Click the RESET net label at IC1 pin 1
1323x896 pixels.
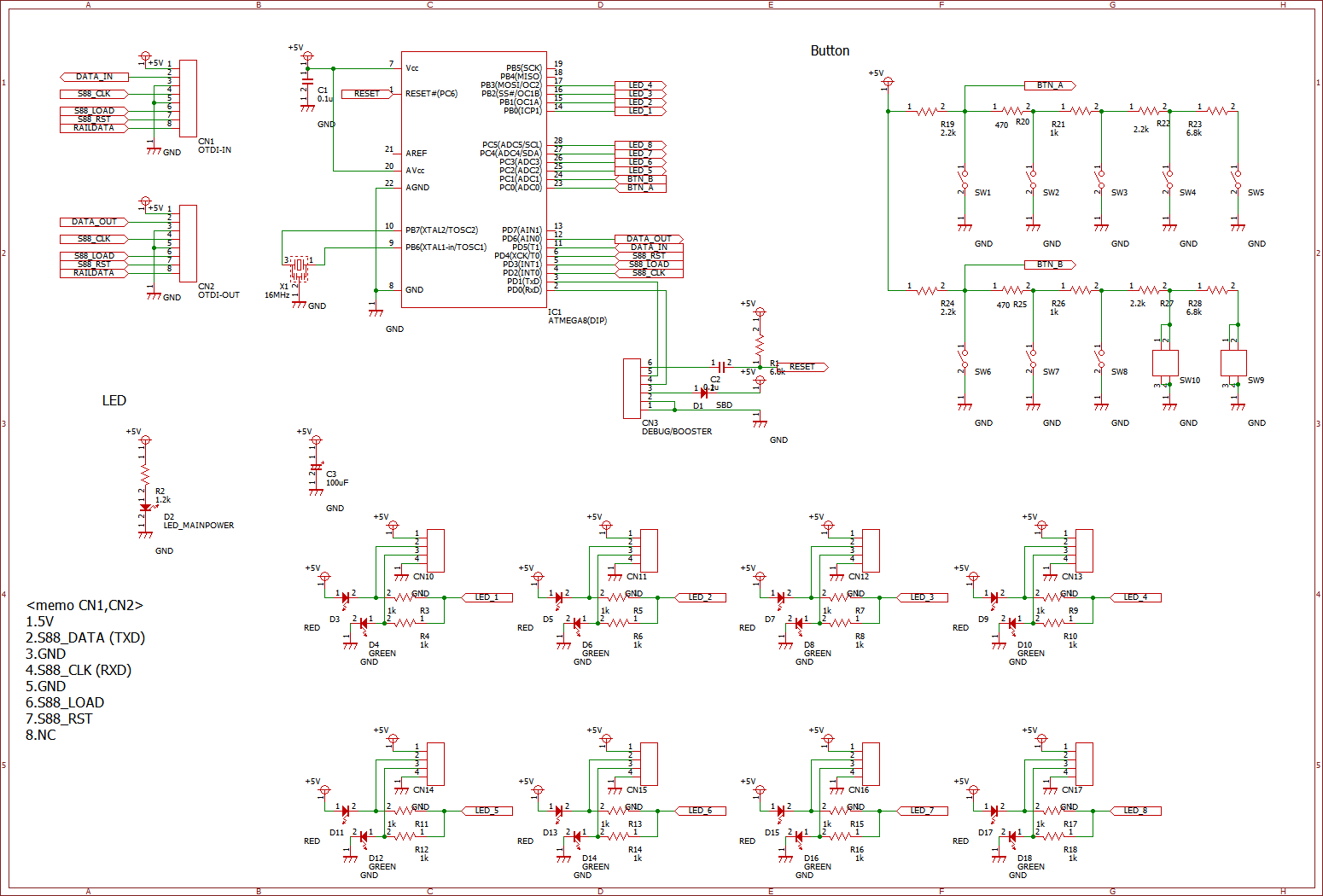coord(367,94)
